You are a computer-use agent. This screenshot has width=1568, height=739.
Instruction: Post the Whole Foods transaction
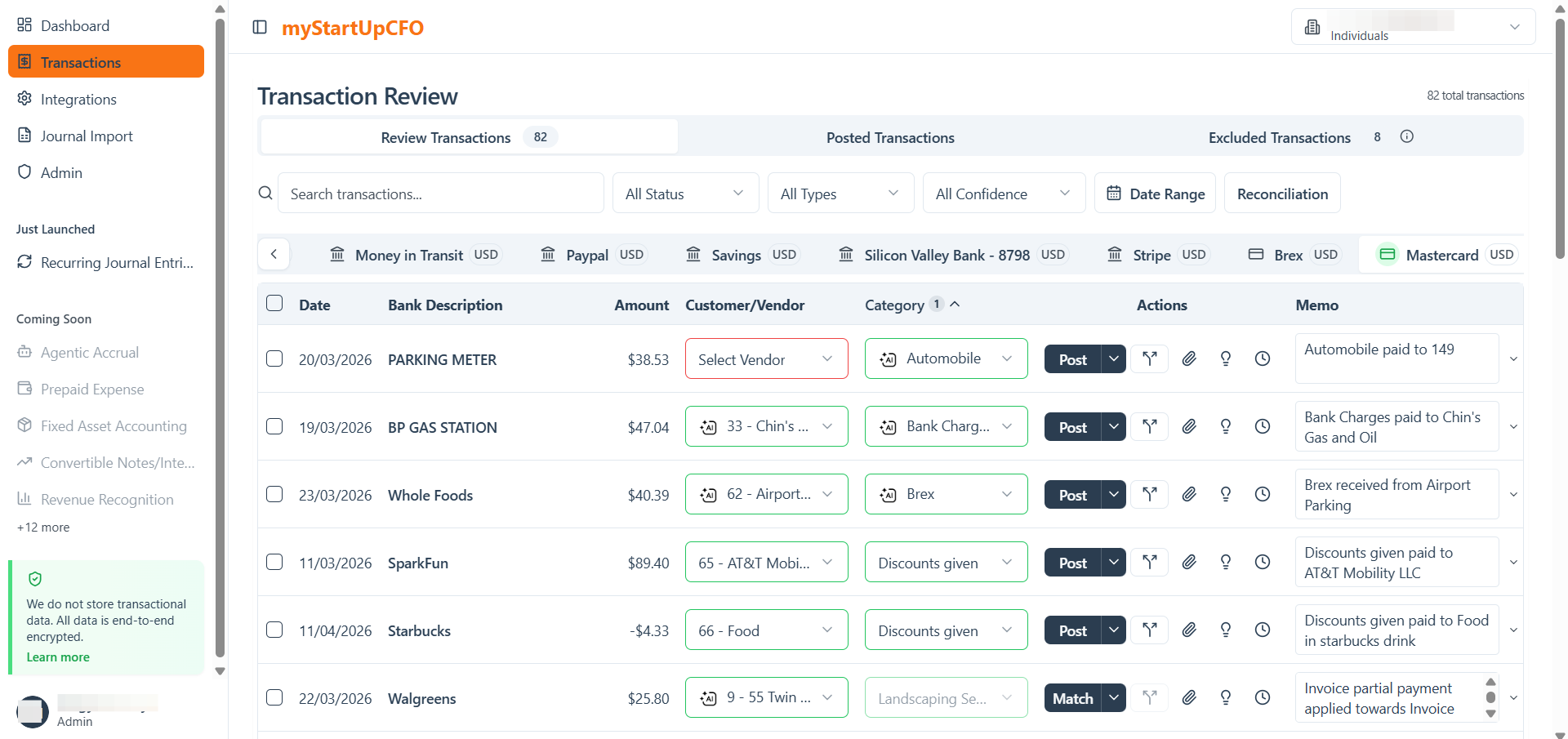(x=1073, y=494)
